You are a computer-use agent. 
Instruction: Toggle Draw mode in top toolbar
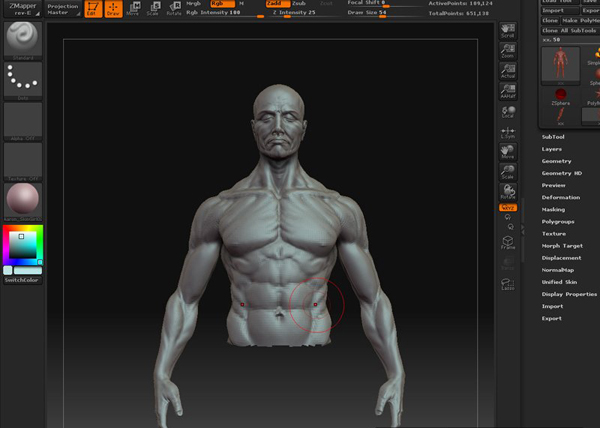(113, 9)
